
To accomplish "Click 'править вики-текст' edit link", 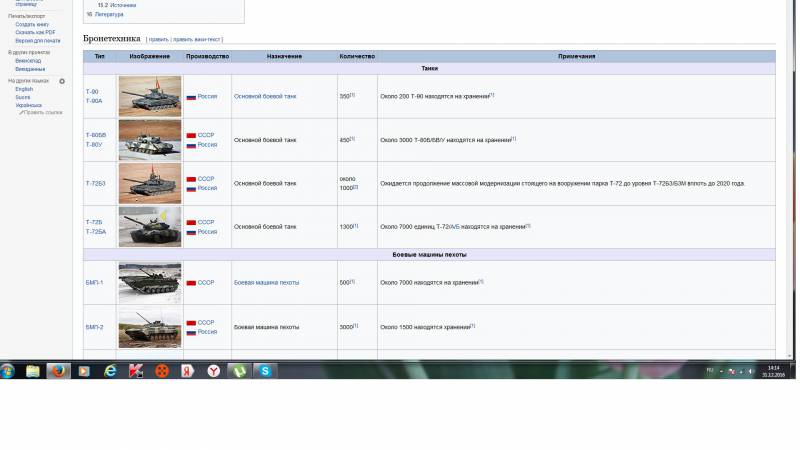I will [198, 40].
